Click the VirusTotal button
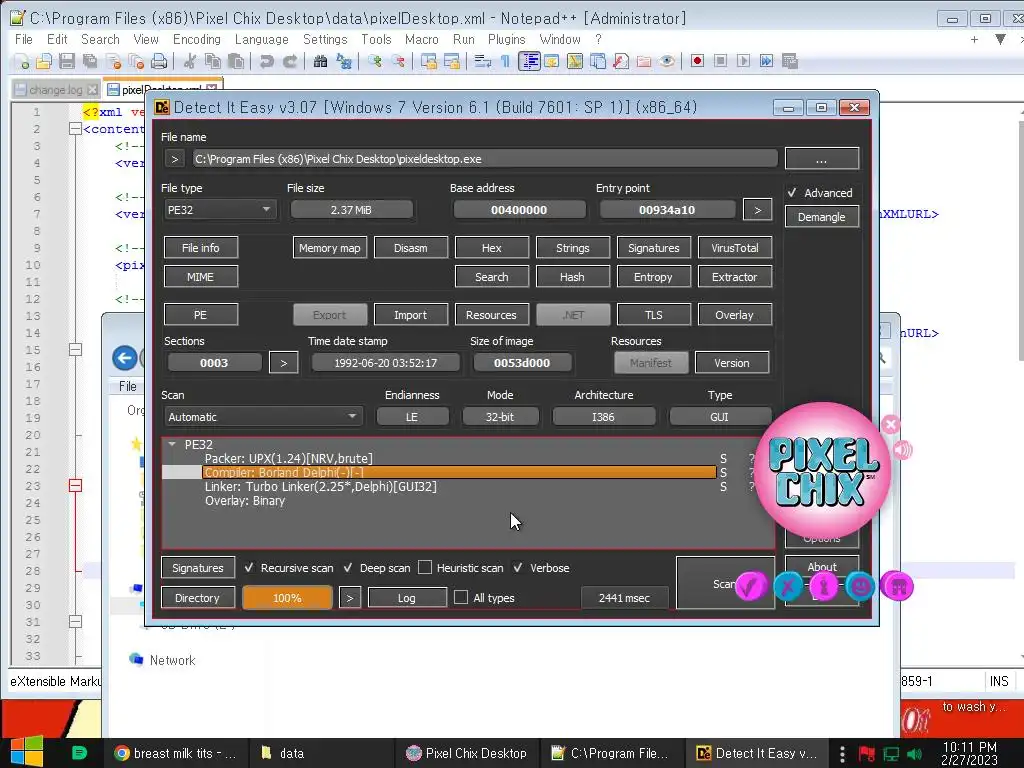 pos(735,248)
